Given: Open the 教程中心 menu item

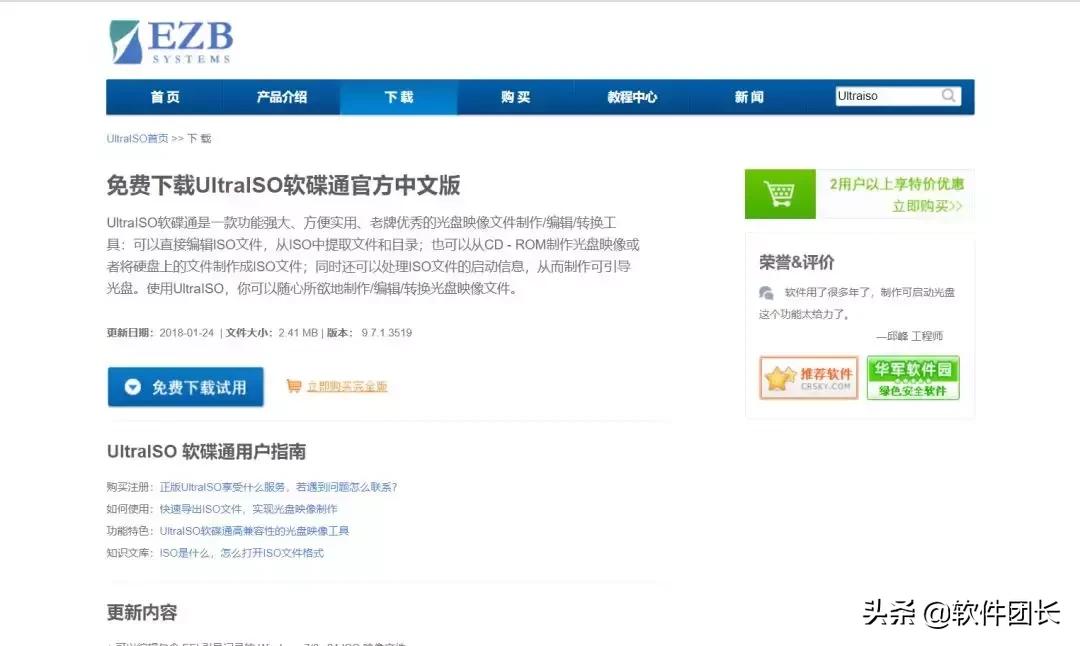Looking at the screenshot, I should click(632, 97).
